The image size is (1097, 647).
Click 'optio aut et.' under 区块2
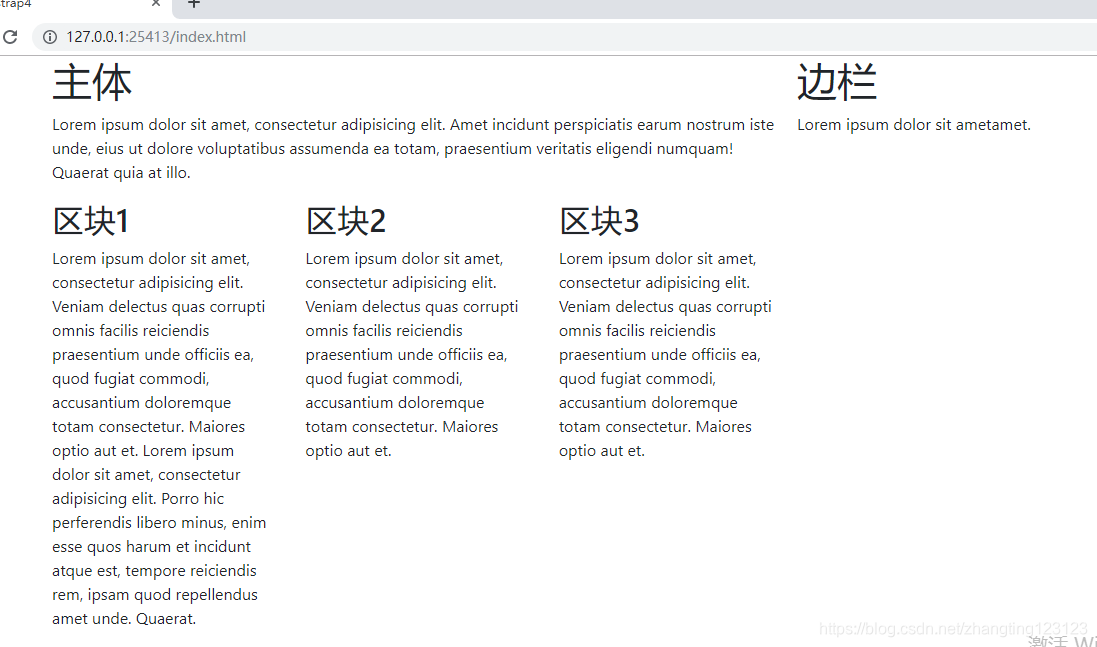click(348, 450)
